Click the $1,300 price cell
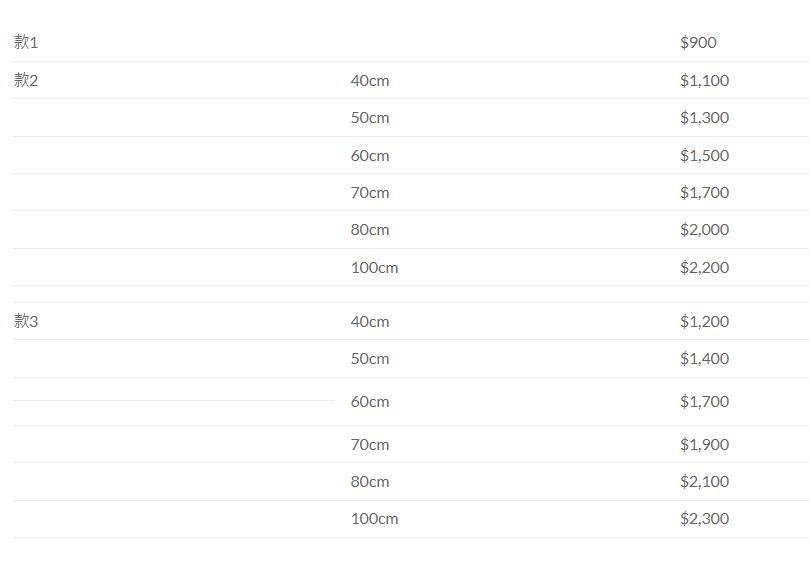Viewport: 809px width, 568px height. pyautogui.click(x=704, y=118)
